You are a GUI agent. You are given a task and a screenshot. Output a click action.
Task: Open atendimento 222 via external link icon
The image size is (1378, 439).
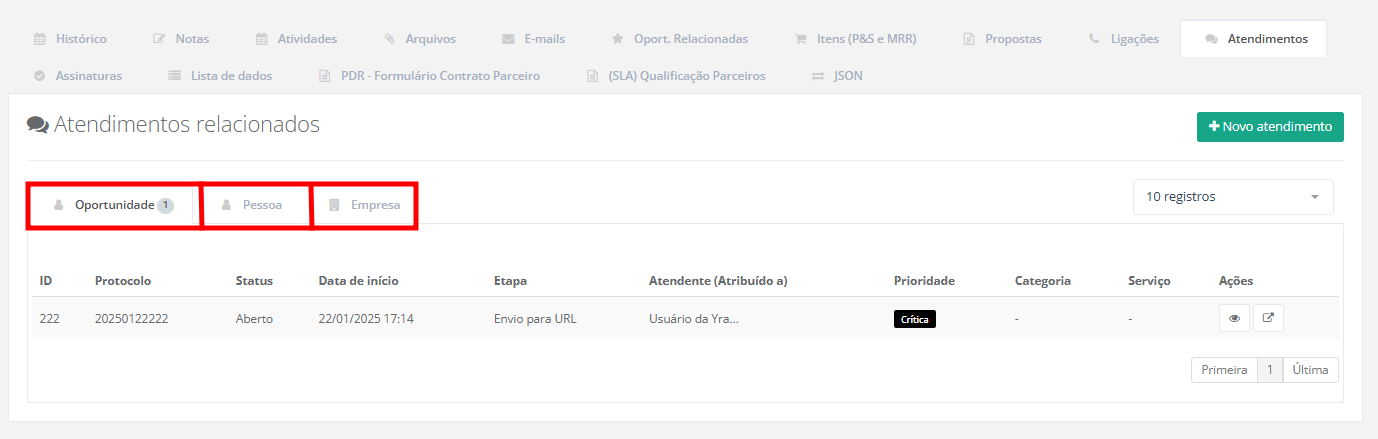coord(1268,319)
